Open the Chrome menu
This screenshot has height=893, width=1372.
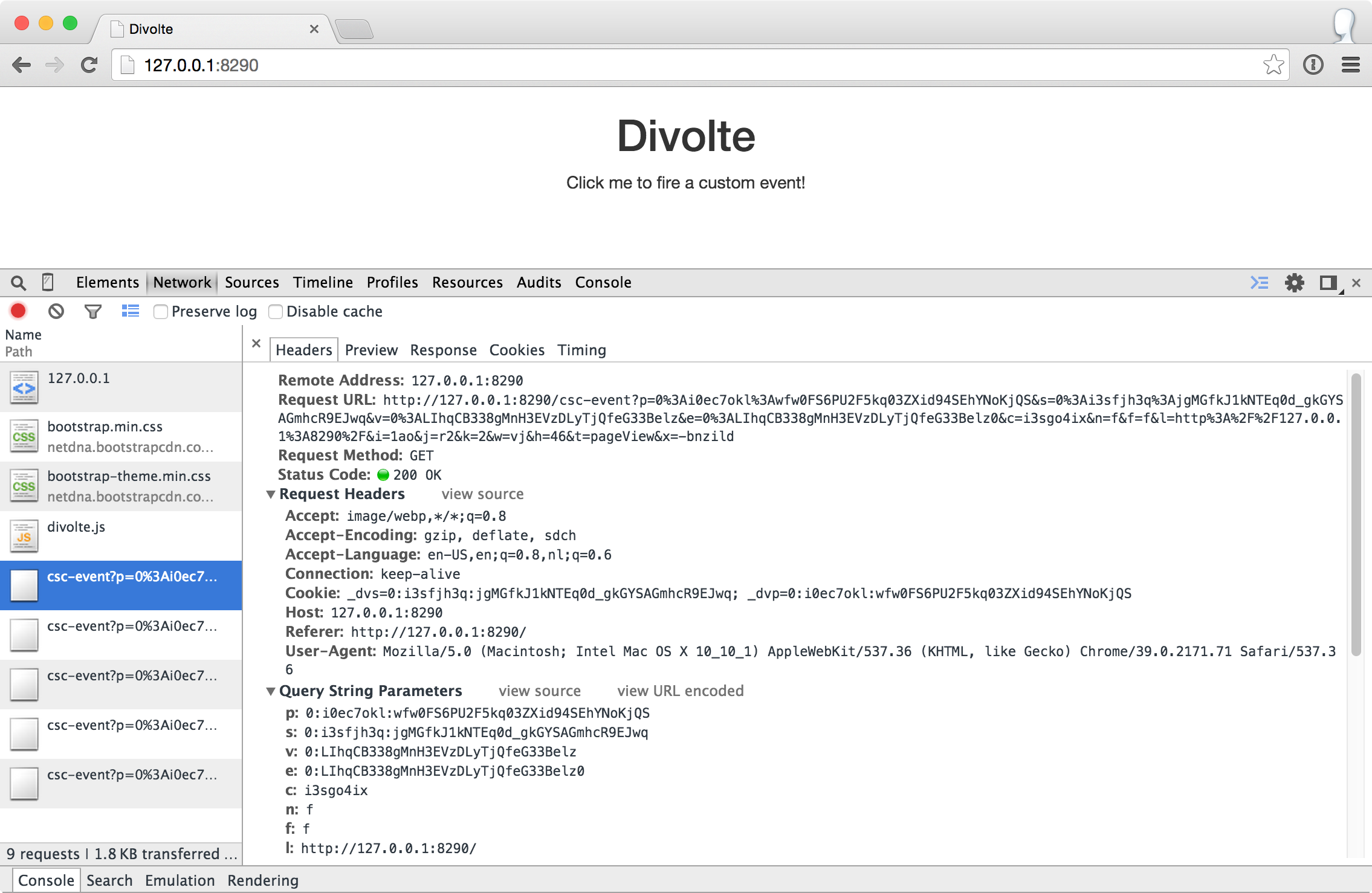(1350, 65)
